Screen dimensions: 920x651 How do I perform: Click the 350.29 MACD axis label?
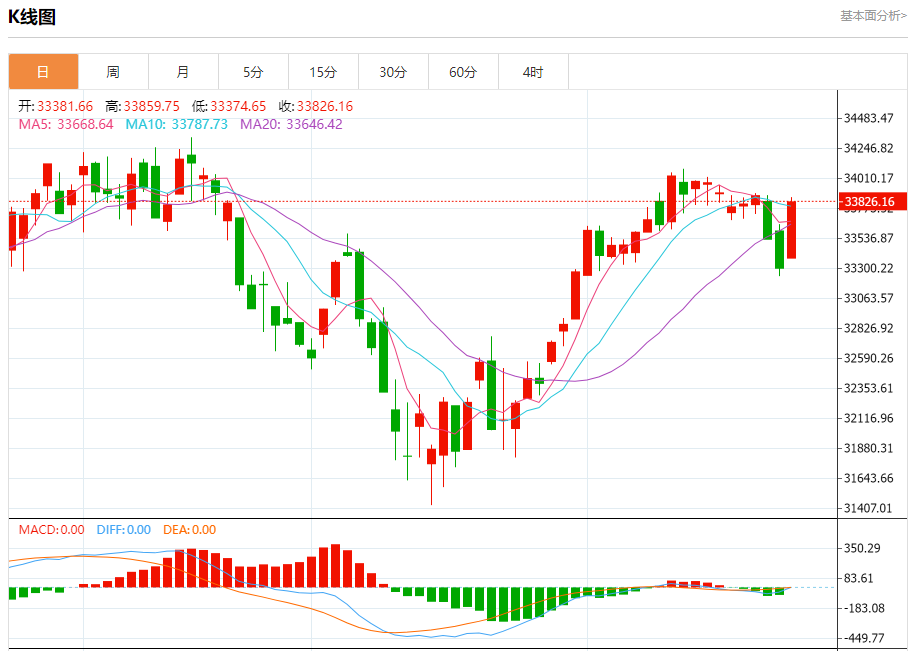coord(862,548)
